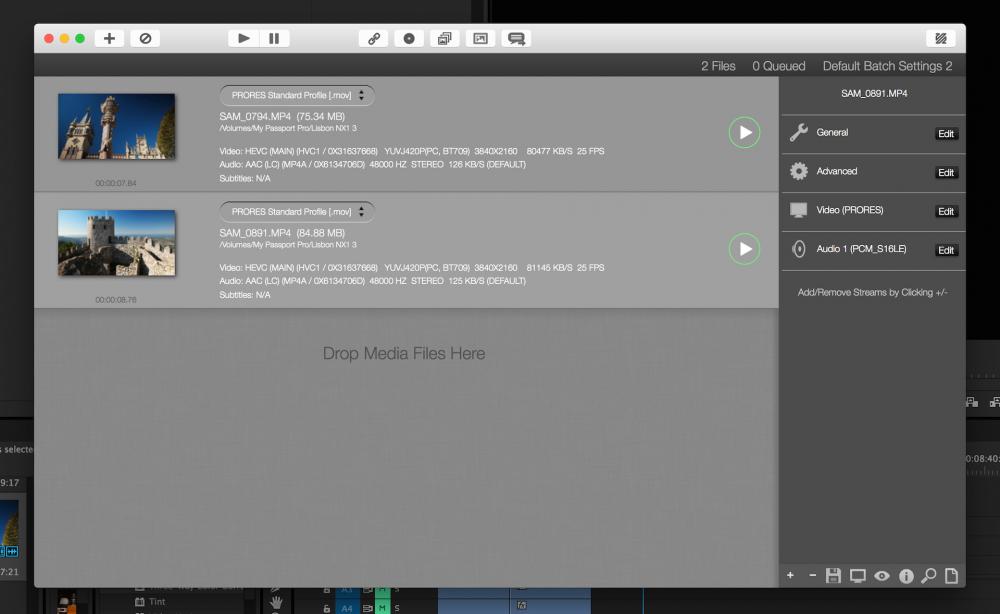Click the clear list (no-entry) toolbar icon
The image size is (1000, 614).
145,39
